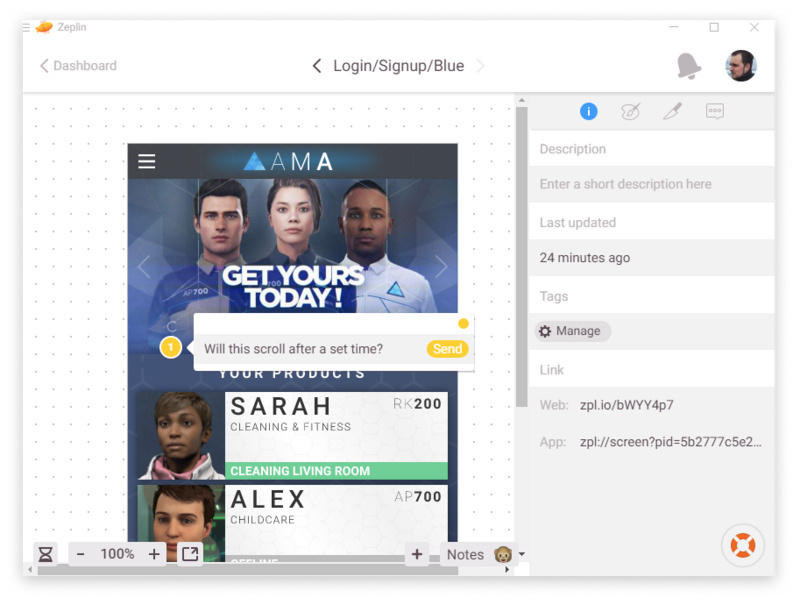Click scroll up arrow of canvas
Viewport: 800px width, 605px height.
point(521,100)
